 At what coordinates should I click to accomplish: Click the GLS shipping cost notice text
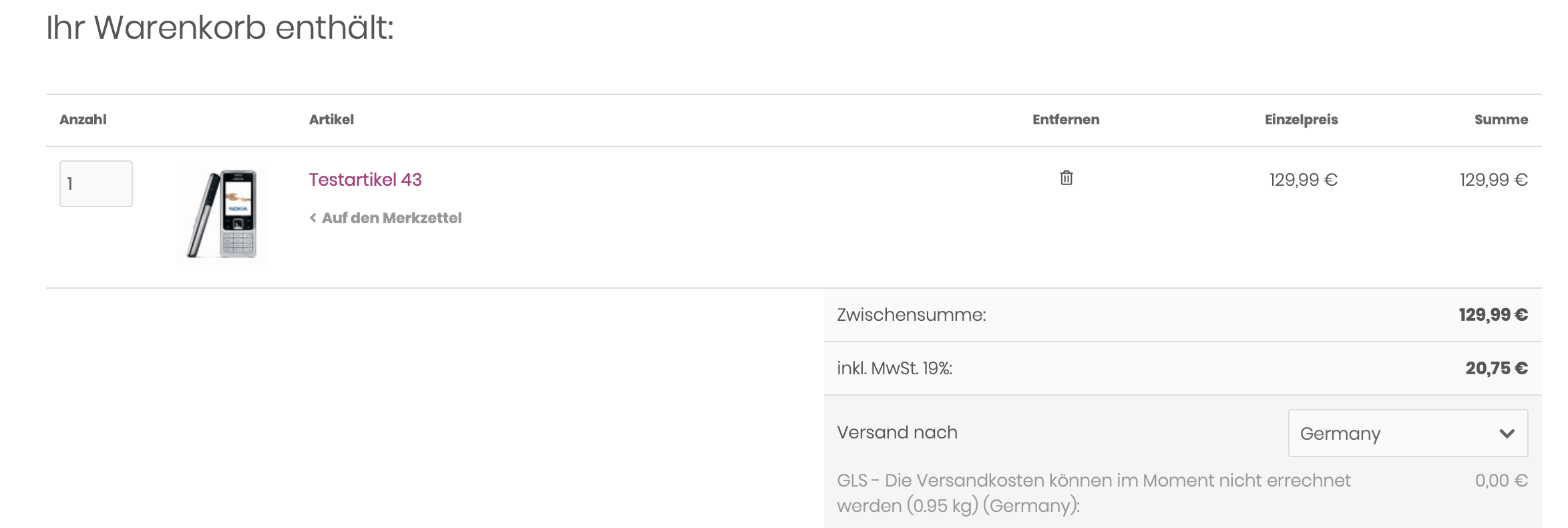pyautogui.click(x=1093, y=493)
